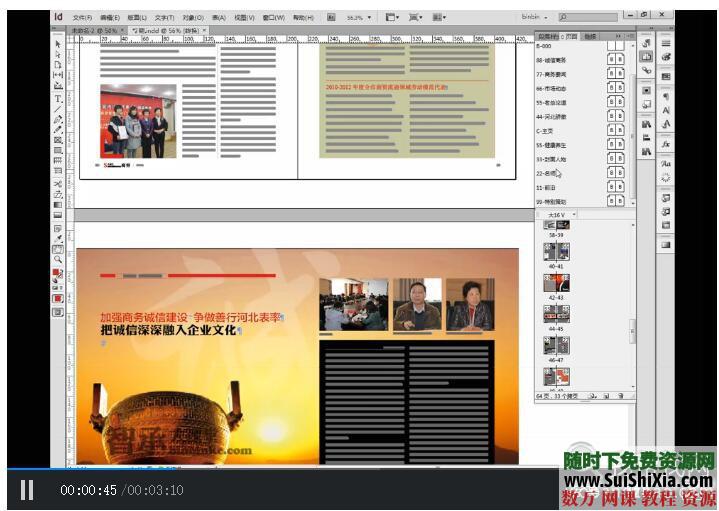Select the Pencil tool

(58, 130)
